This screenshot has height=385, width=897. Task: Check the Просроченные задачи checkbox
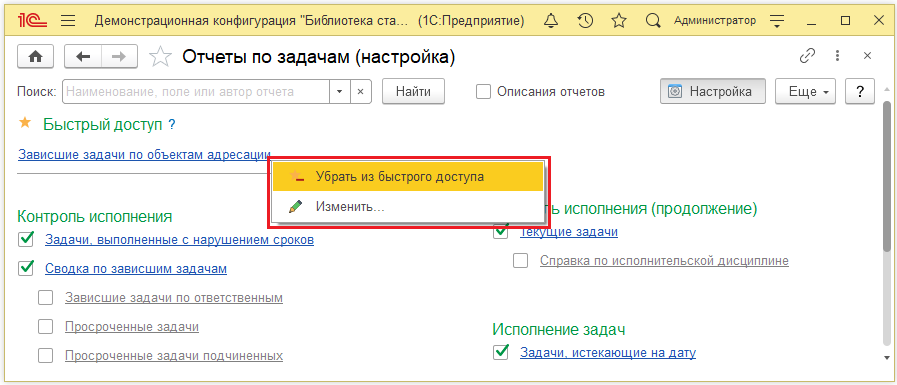click(x=46, y=327)
